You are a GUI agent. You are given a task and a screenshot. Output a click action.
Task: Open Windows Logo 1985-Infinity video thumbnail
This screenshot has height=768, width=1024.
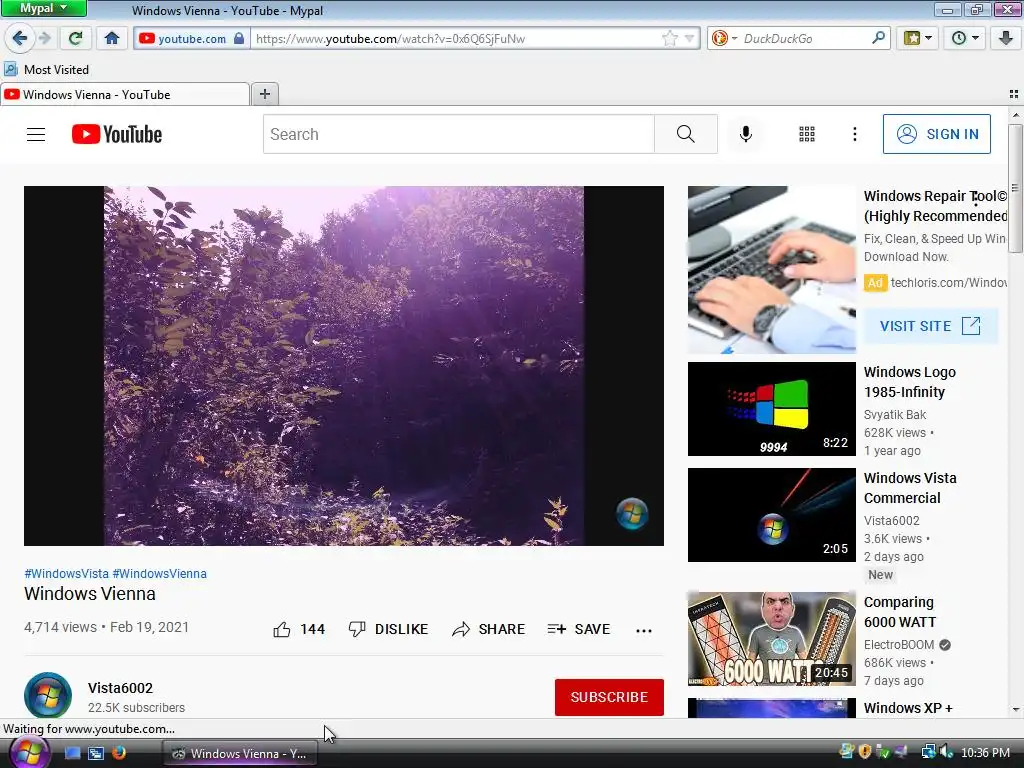pyautogui.click(x=771, y=409)
